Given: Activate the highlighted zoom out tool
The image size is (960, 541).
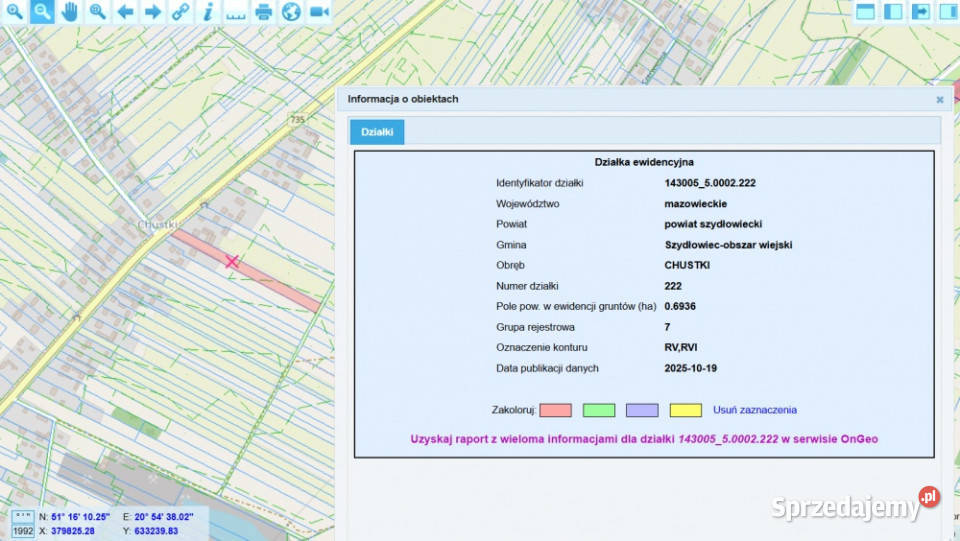Looking at the screenshot, I should pos(42,12).
